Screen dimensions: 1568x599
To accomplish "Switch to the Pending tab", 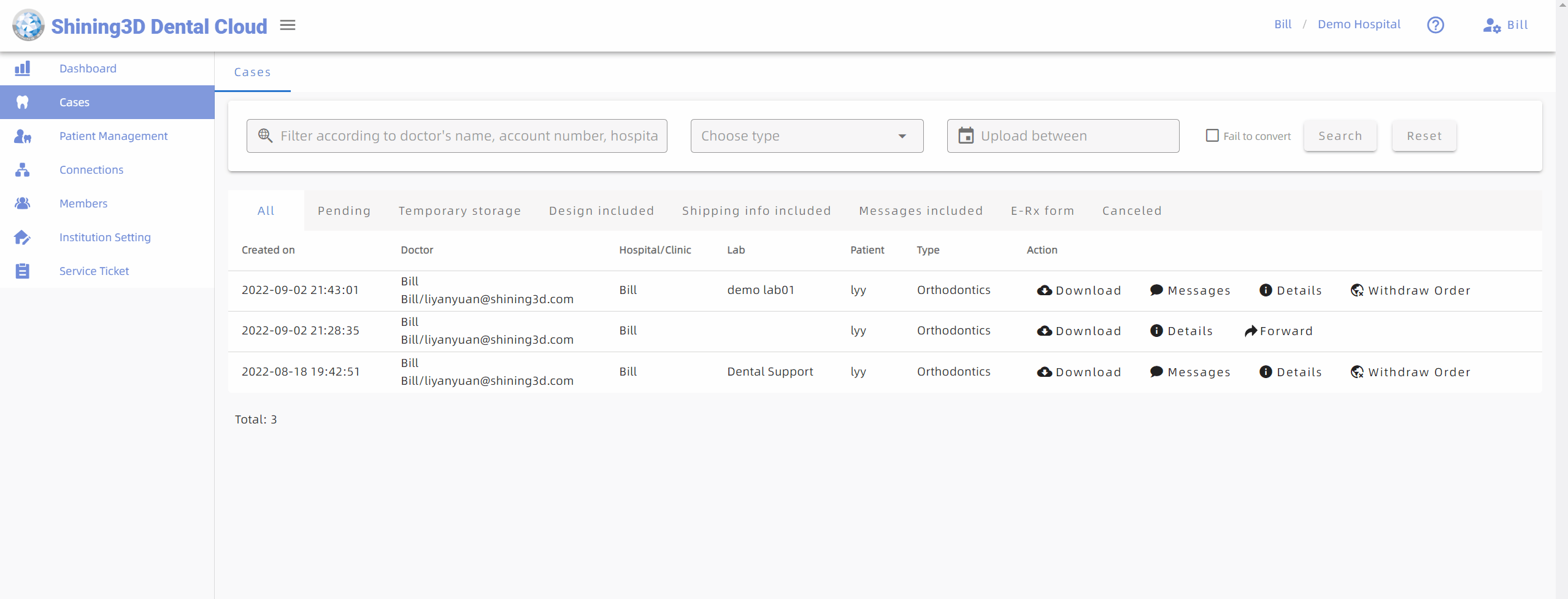I will (344, 211).
